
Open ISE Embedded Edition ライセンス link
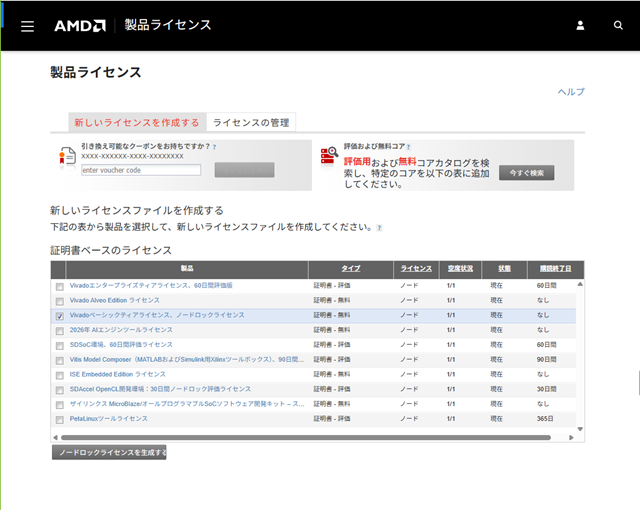118,374
